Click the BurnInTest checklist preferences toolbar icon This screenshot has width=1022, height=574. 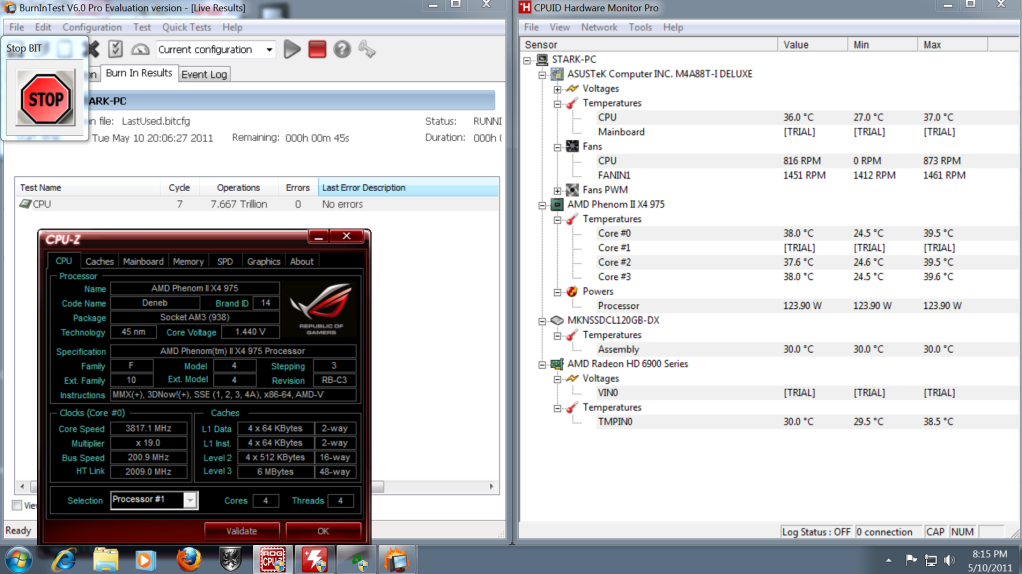point(115,49)
